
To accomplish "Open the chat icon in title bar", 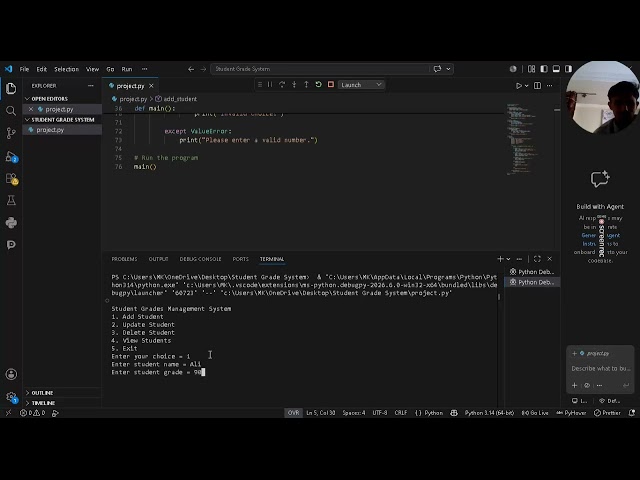I will pyautogui.click(x=438, y=69).
